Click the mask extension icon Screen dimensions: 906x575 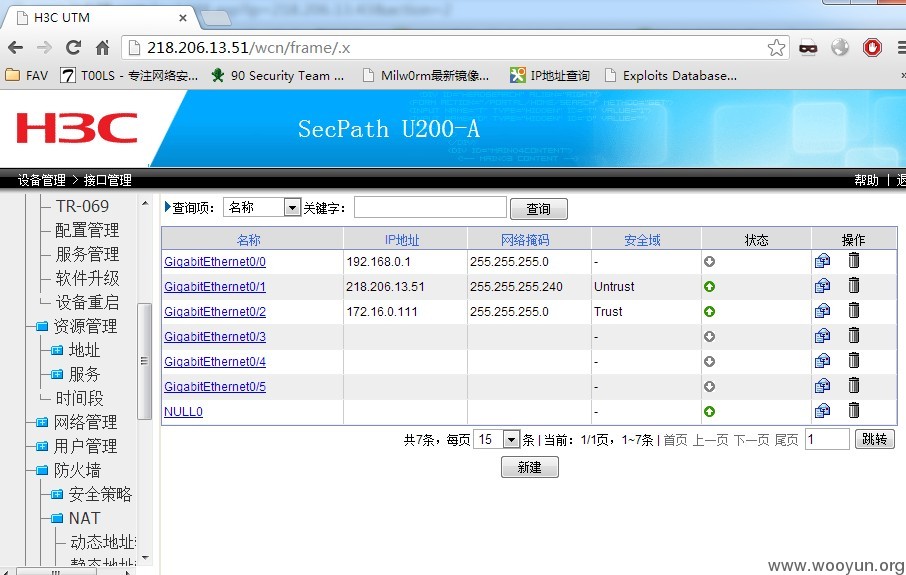[x=808, y=48]
